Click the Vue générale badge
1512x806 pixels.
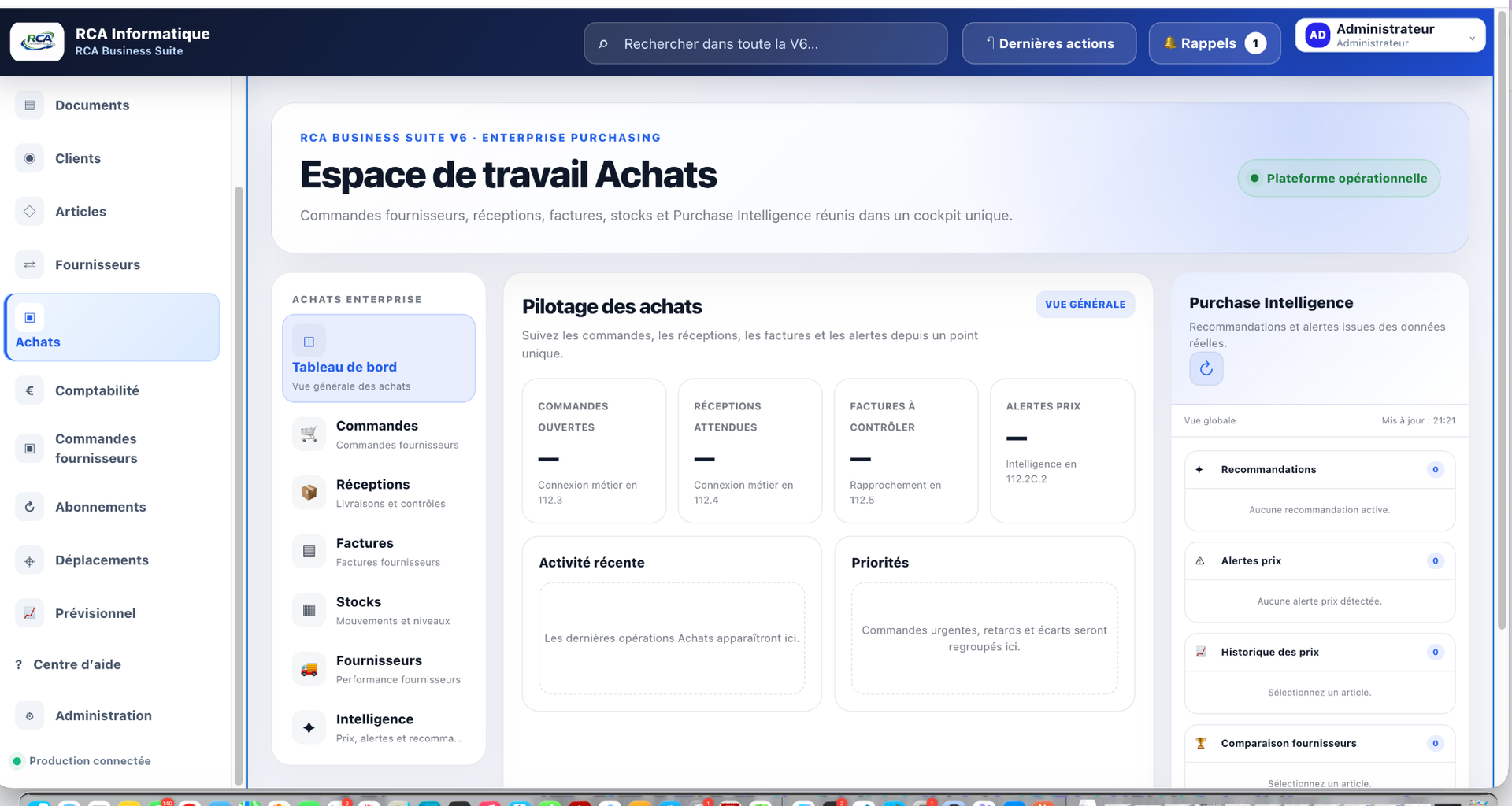(x=1084, y=305)
